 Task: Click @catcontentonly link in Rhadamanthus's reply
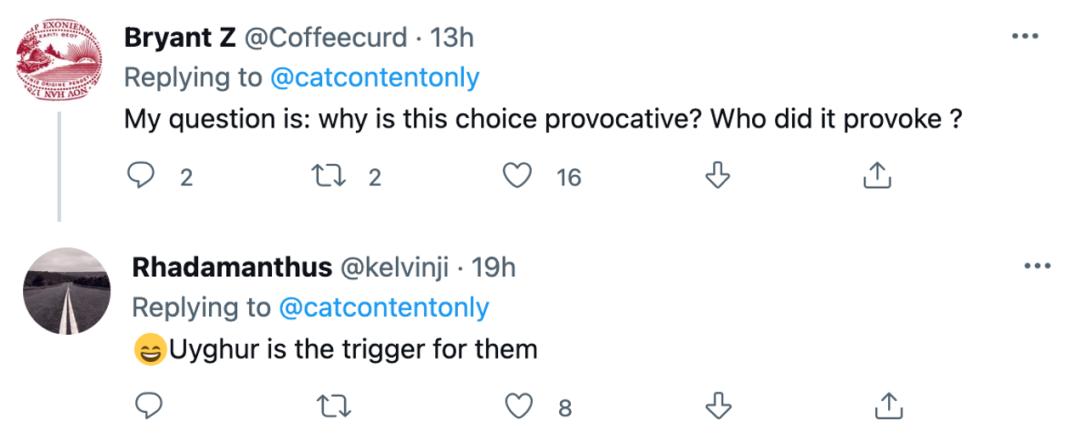click(x=382, y=307)
